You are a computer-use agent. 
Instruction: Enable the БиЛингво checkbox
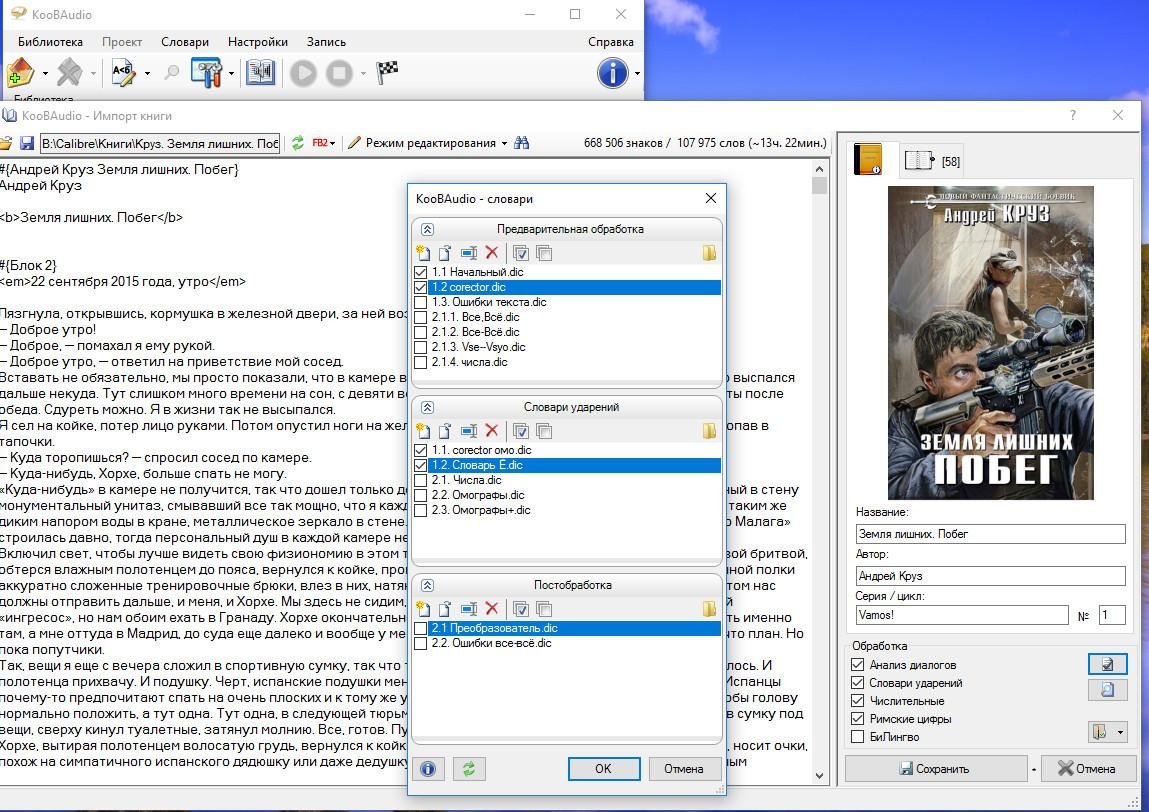[x=857, y=737]
